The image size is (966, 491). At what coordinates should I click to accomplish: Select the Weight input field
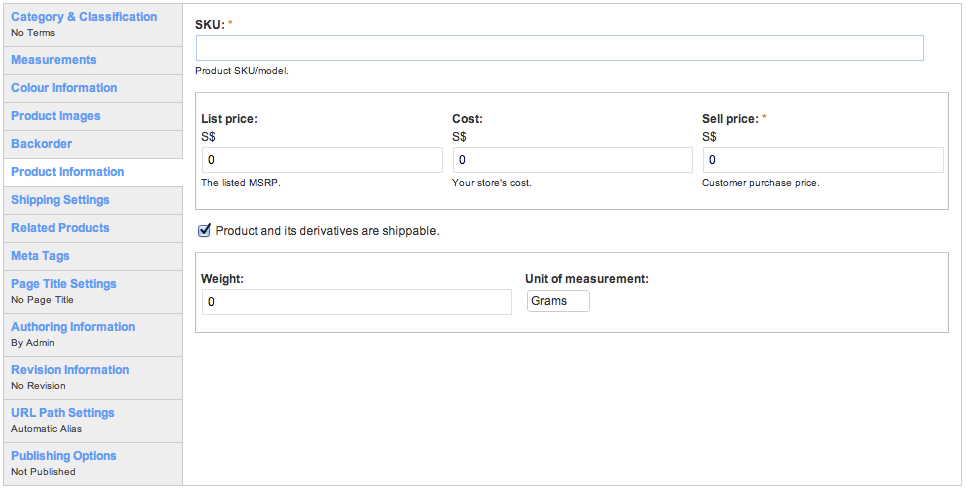coord(357,302)
